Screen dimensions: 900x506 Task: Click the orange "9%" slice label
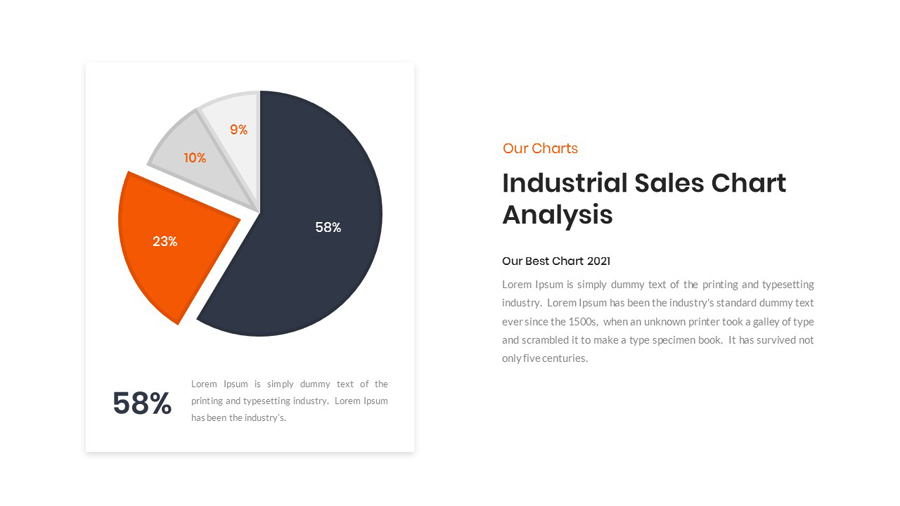pyautogui.click(x=239, y=130)
